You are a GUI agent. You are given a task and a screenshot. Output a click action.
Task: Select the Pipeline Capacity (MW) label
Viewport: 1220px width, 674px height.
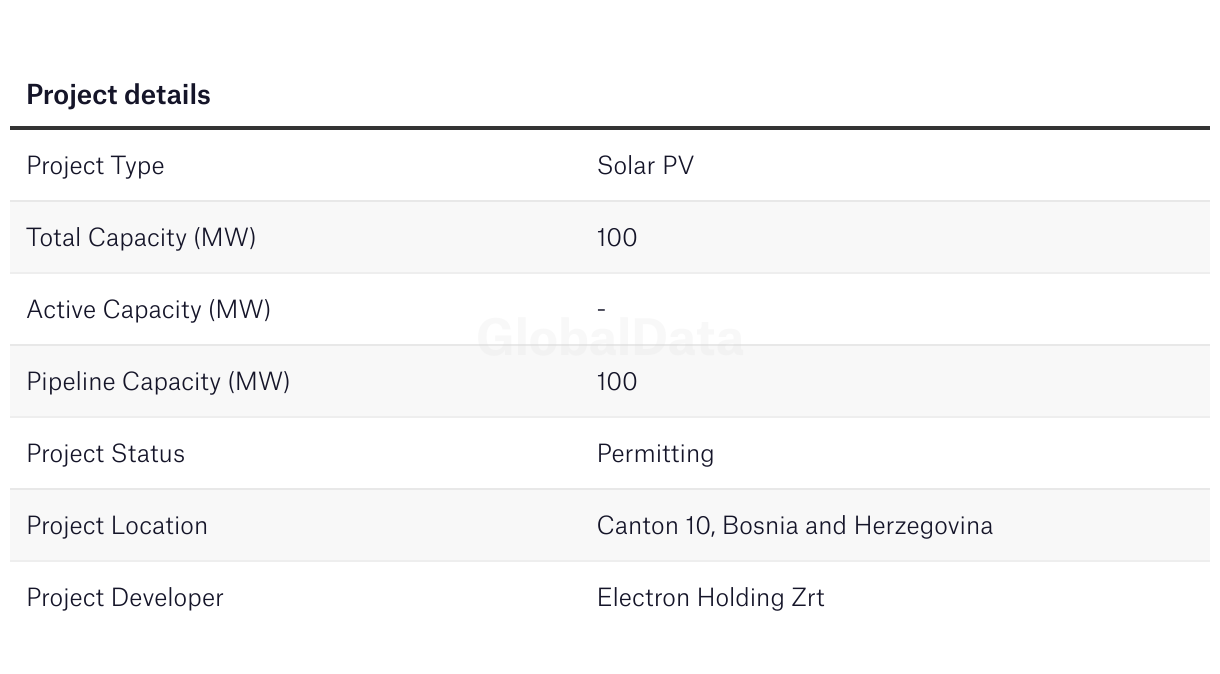click(x=158, y=382)
